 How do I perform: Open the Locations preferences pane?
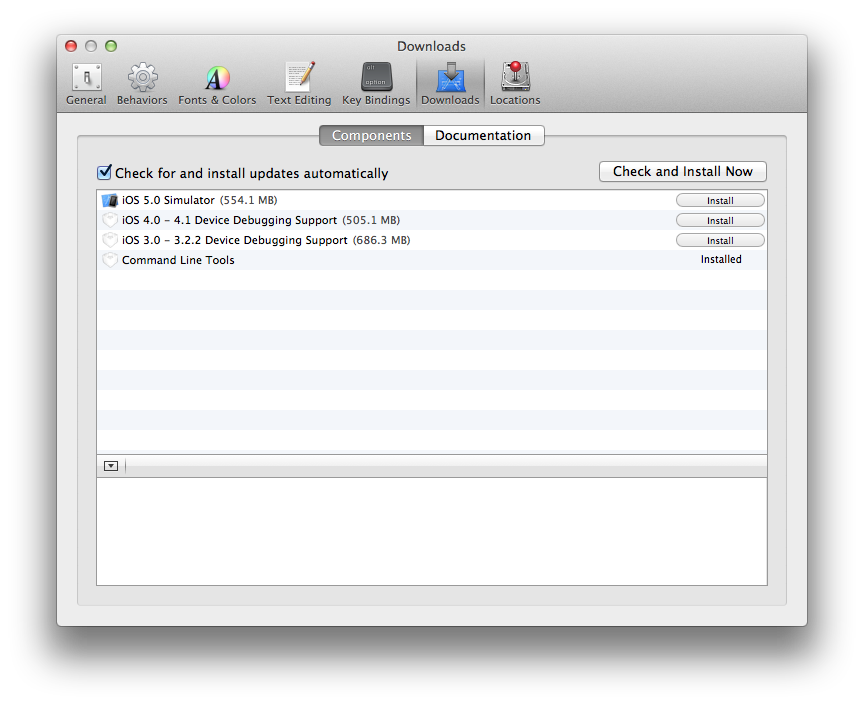point(515,84)
